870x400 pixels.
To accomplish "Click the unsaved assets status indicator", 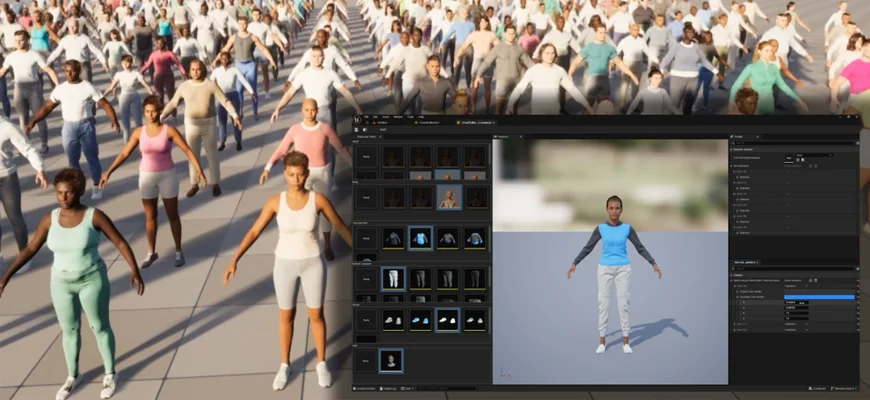I will coord(819,388).
